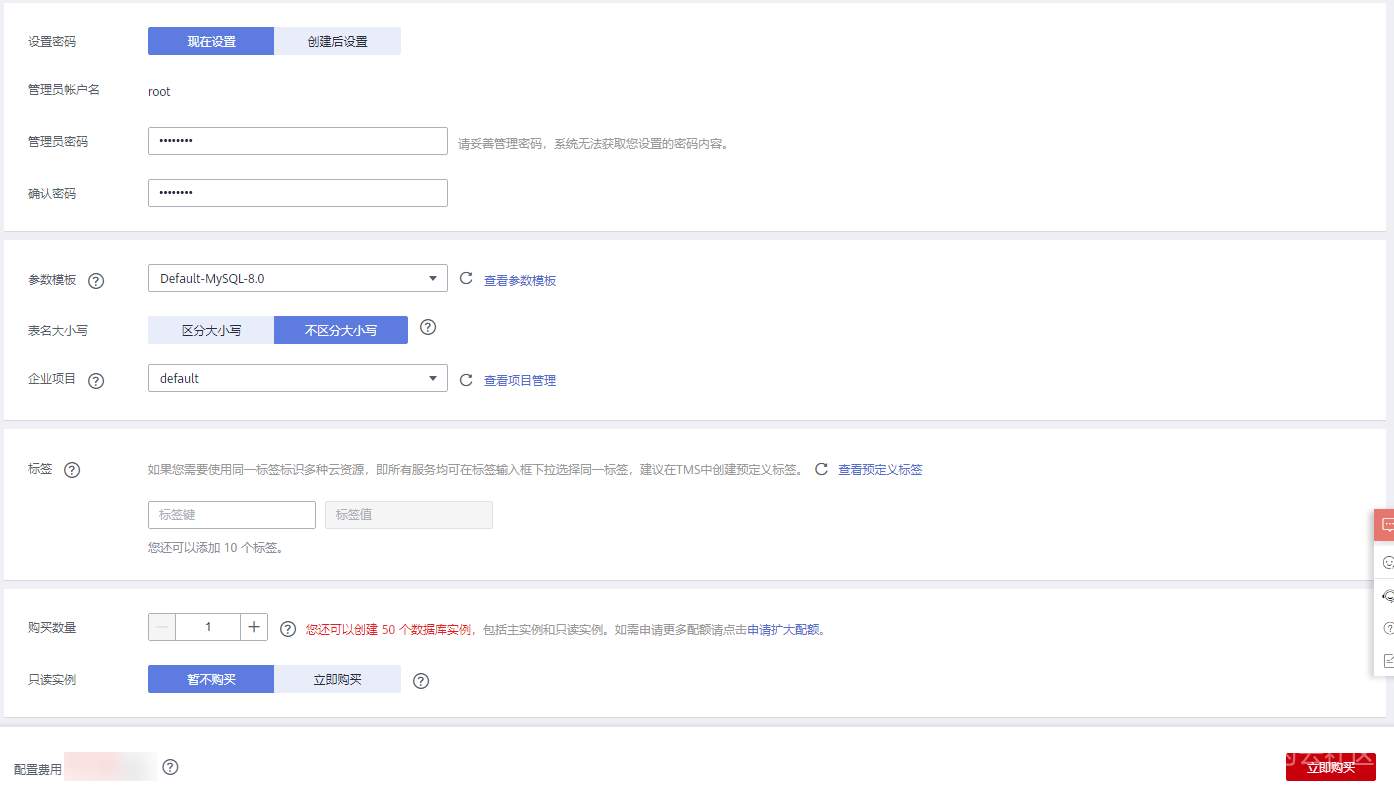Refresh the 参数模板 list
This screenshot has width=1394, height=795.
[x=466, y=279]
